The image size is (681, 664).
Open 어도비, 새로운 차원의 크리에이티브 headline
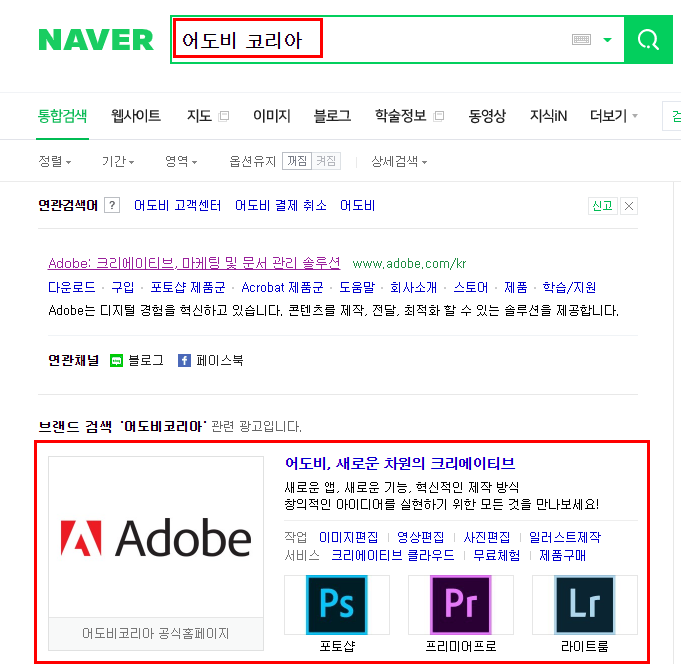[x=400, y=463]
